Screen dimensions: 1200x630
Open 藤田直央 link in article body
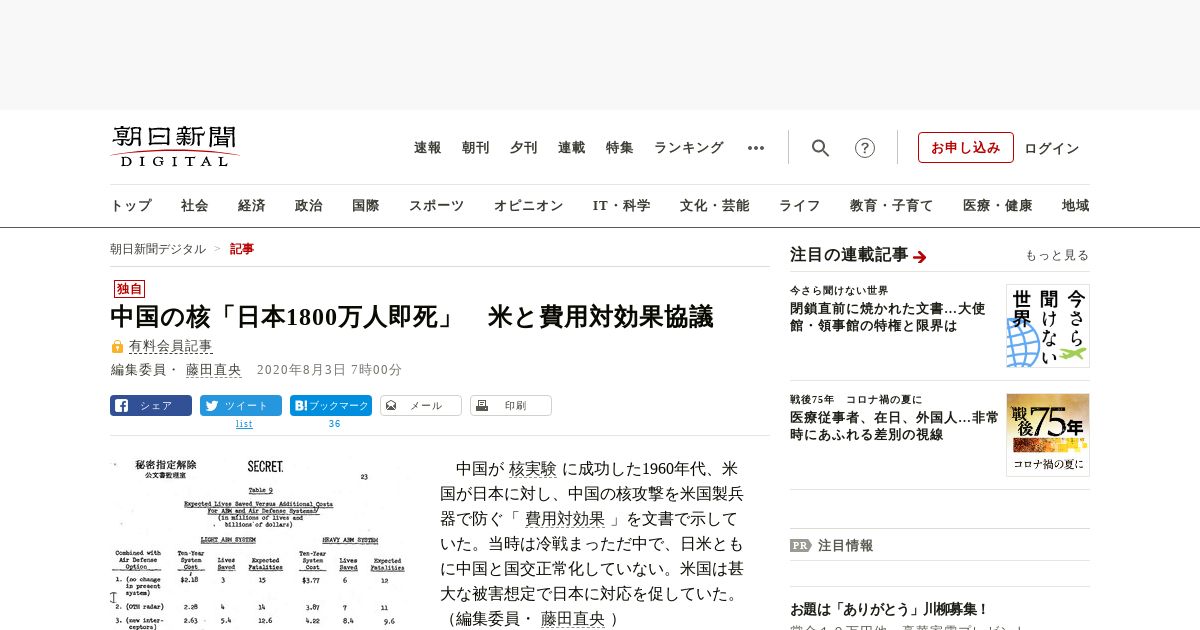coord(573,619)
